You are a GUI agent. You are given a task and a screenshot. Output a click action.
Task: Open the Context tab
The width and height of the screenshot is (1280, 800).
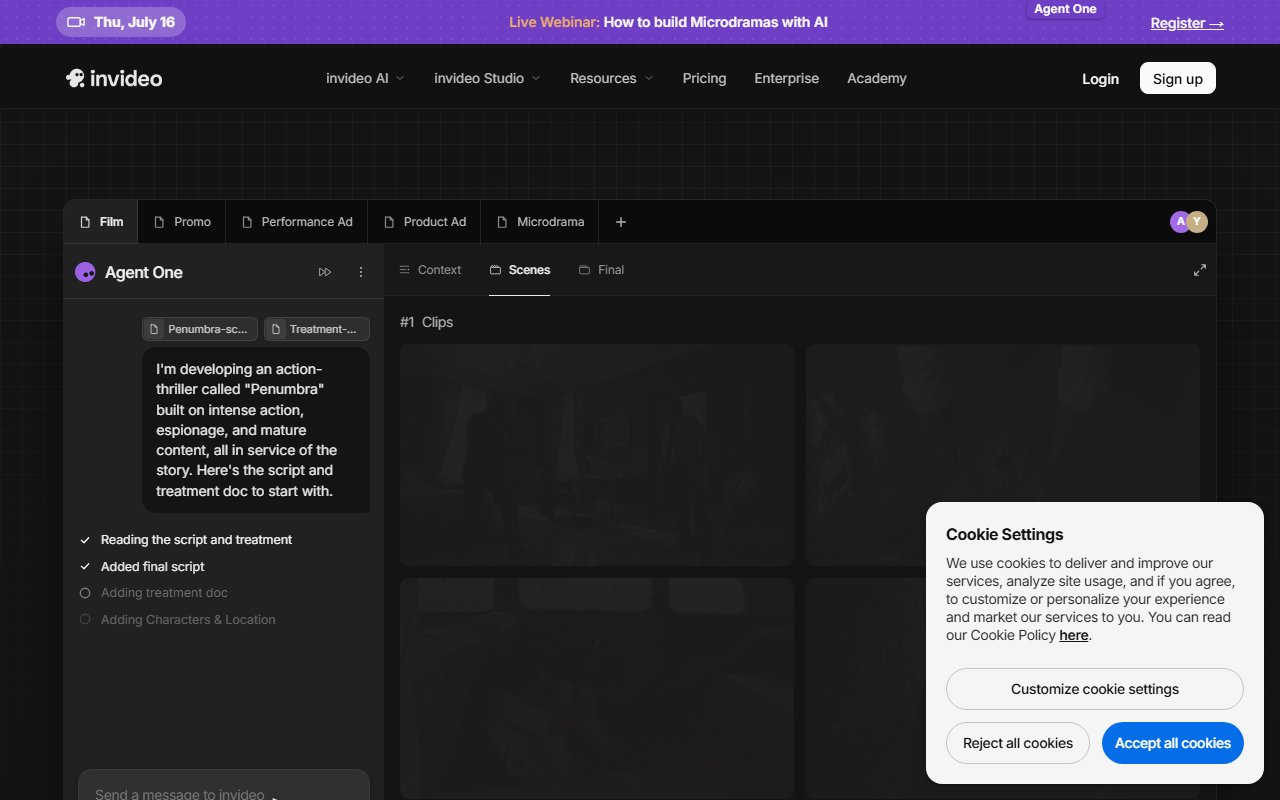click(x=430, y=270)
